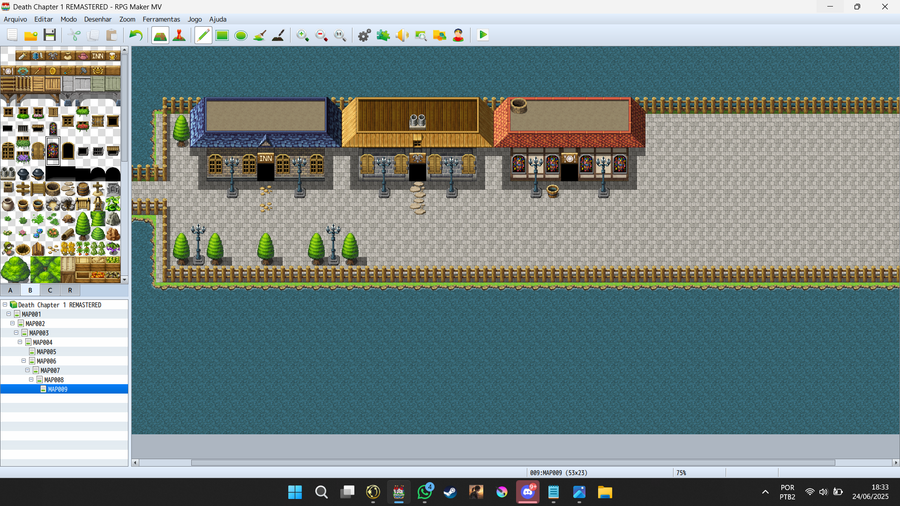This screenshot has height=506, width=900.
Task: Click the Cut scissors icon
Action: pyautogui.click(x=75, y=35)
